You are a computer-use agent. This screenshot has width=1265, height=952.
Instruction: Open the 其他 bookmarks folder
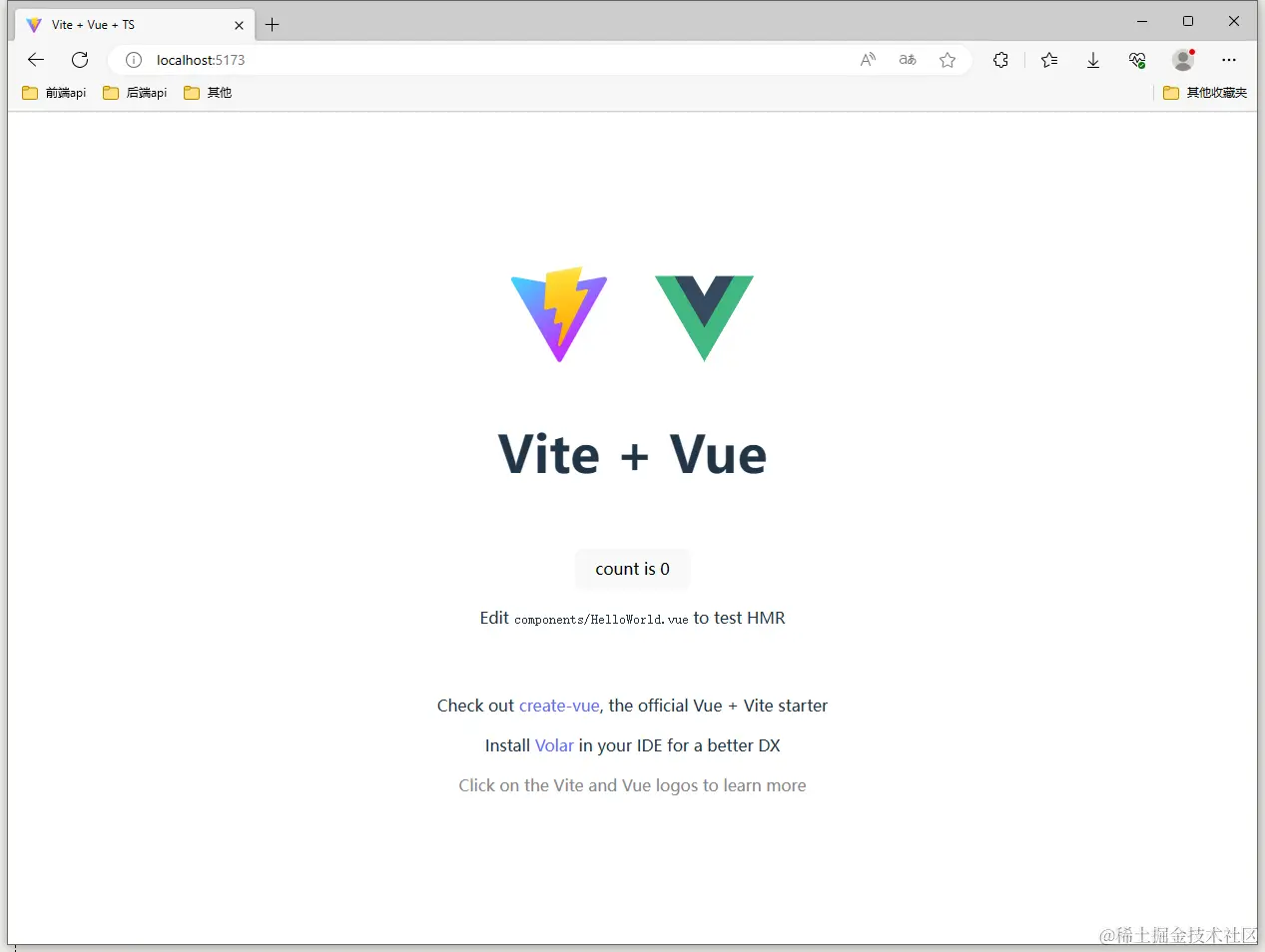[x=208, y=93]
